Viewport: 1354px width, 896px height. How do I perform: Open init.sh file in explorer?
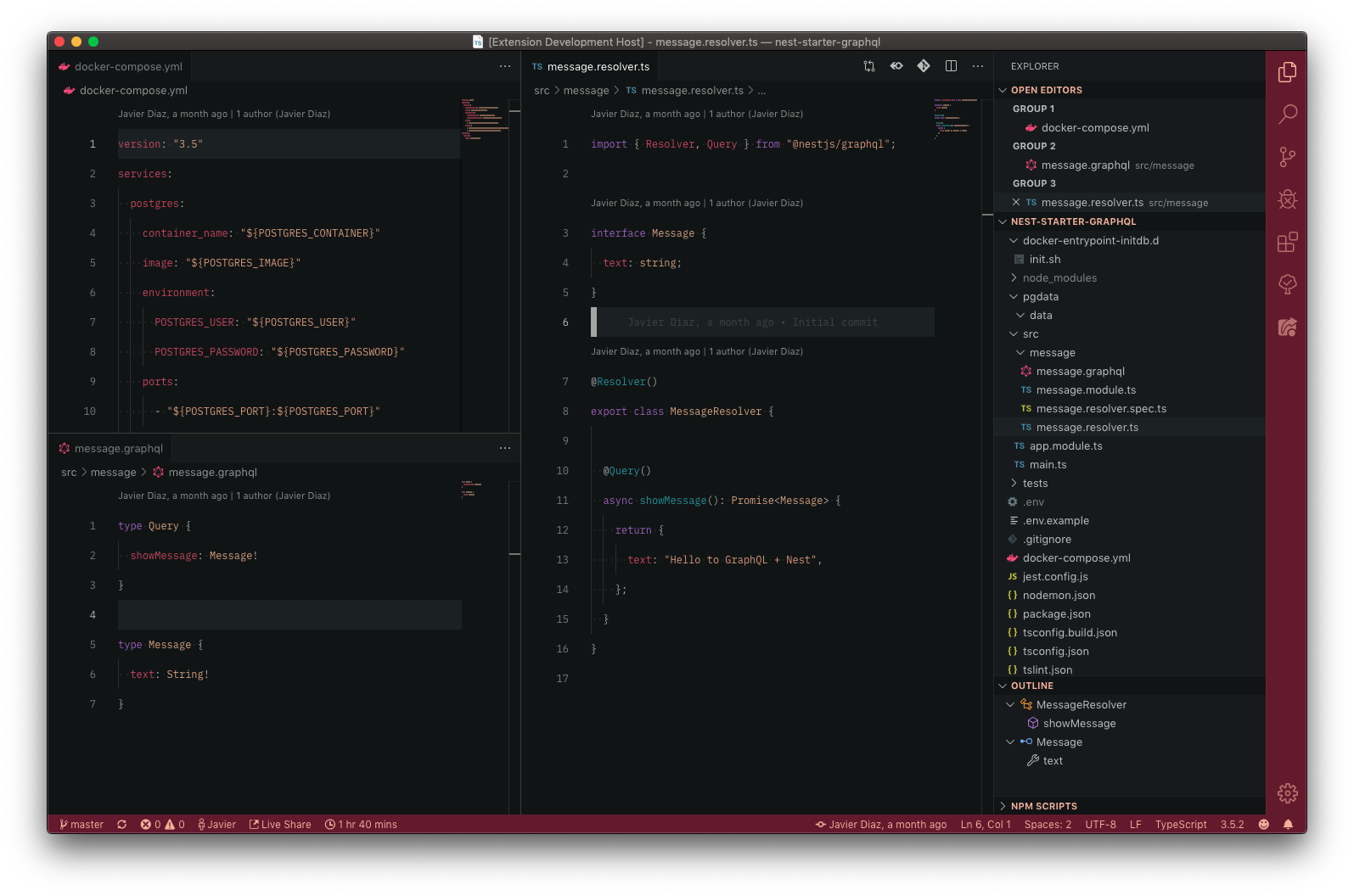(x=1130, y=259)
